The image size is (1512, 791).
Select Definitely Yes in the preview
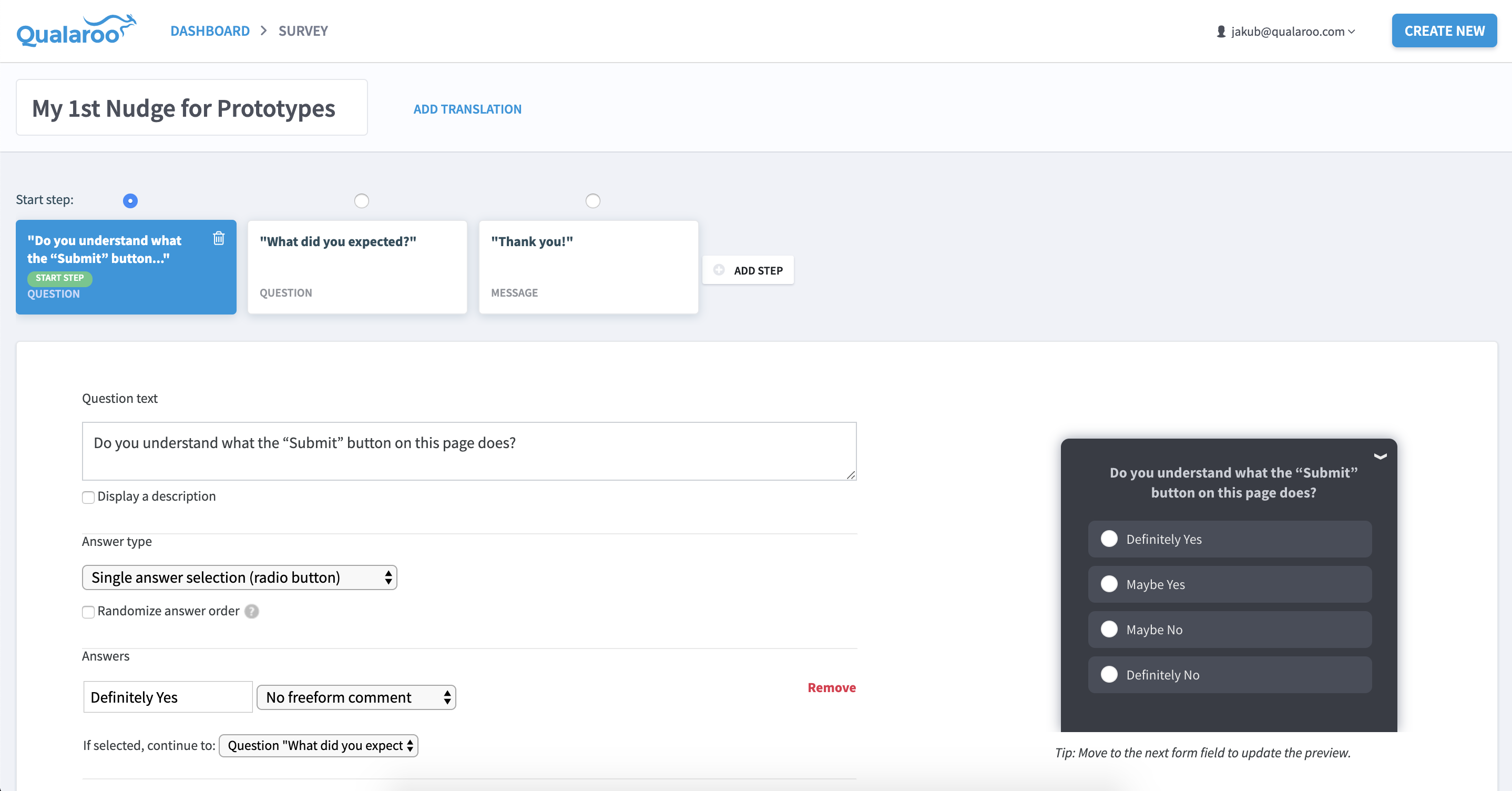tap(1109, 539)
